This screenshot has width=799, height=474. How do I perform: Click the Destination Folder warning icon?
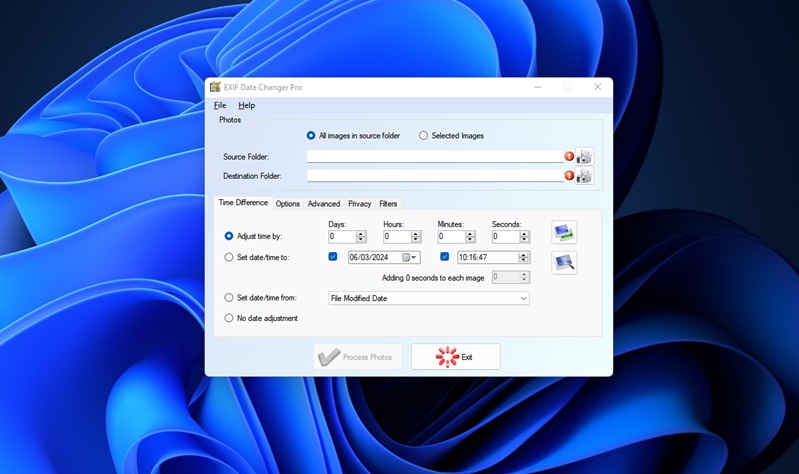(569, 175)
